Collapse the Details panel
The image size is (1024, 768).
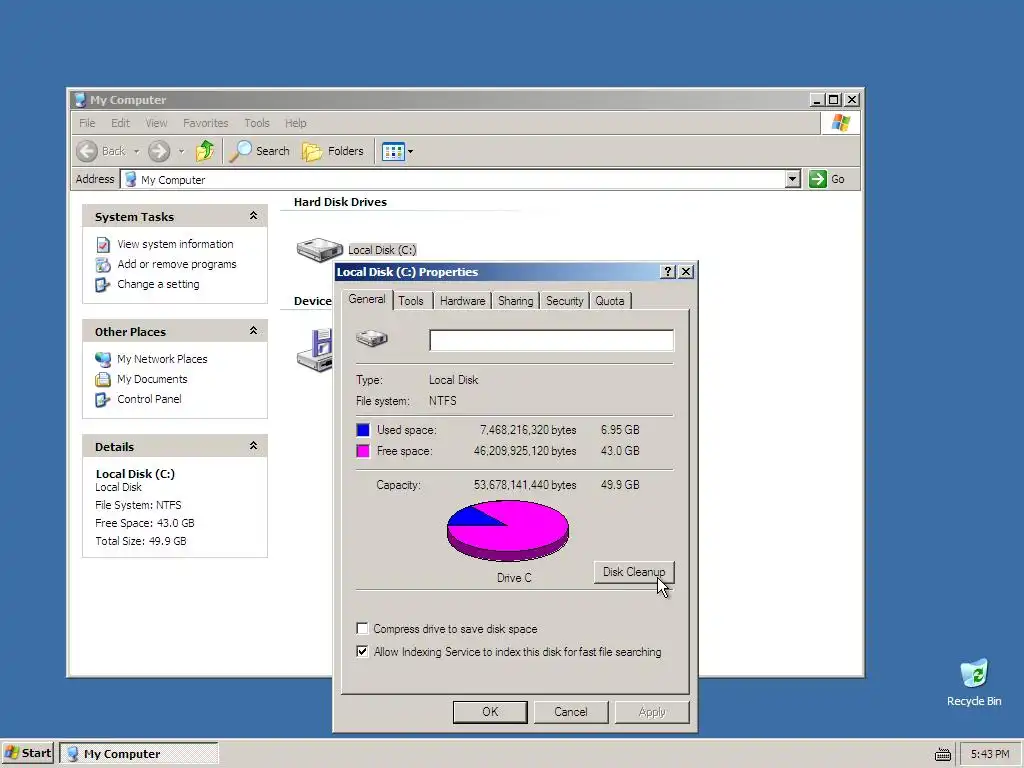click(x=253, y=446)
